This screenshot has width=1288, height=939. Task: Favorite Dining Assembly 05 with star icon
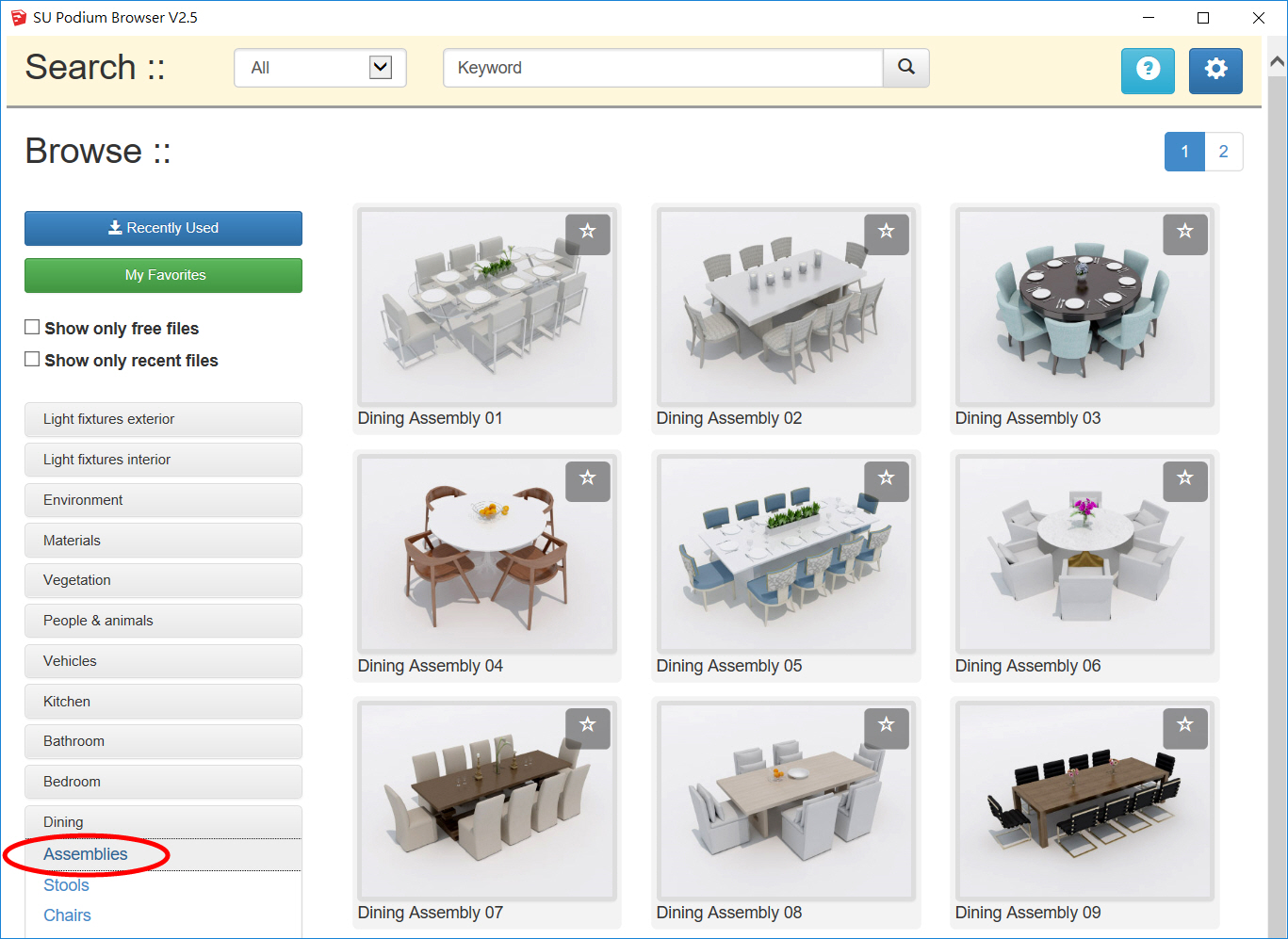coord(887,480)
